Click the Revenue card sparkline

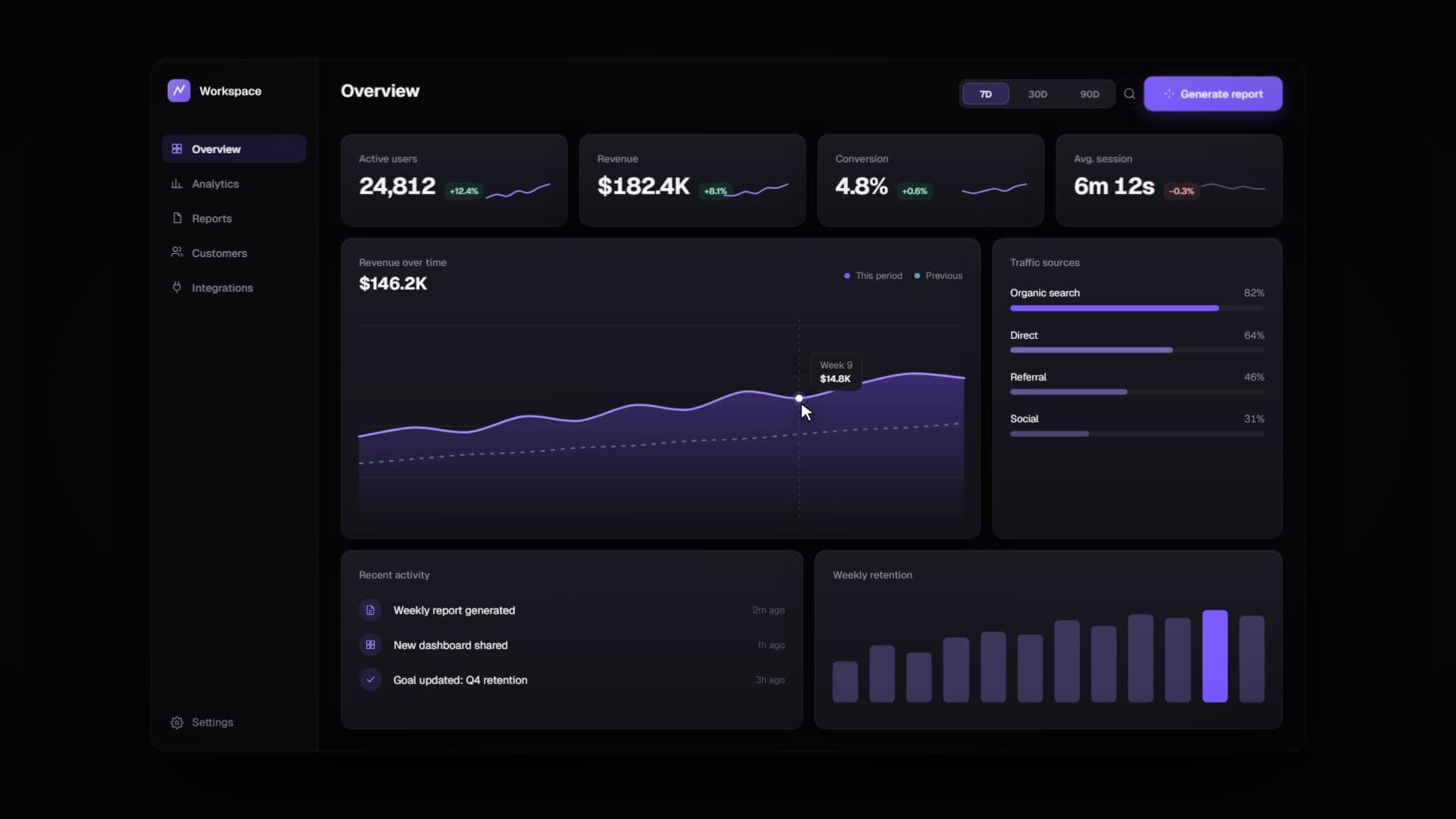pyautogui.click(x=756, y=190)
